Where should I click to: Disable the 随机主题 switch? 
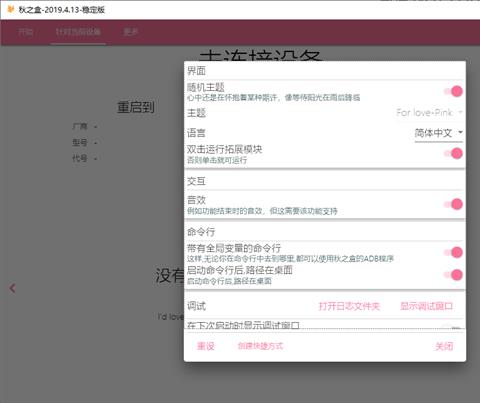click(454, 91)
